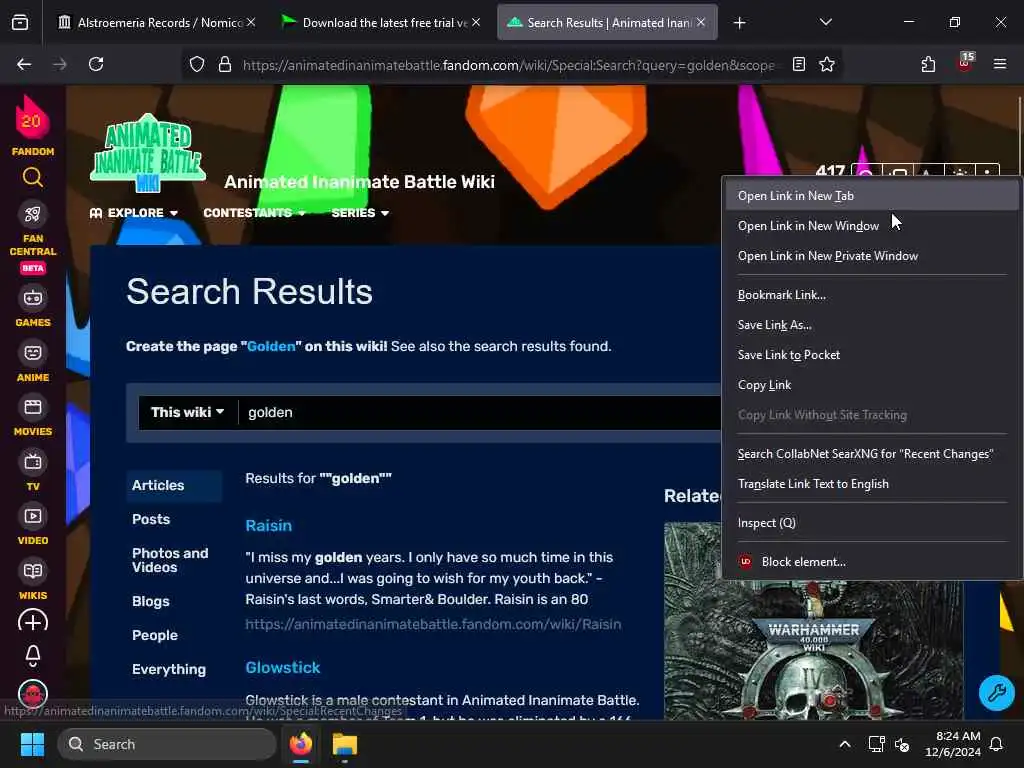Choose Open Link in New Window

coord(871,226)
